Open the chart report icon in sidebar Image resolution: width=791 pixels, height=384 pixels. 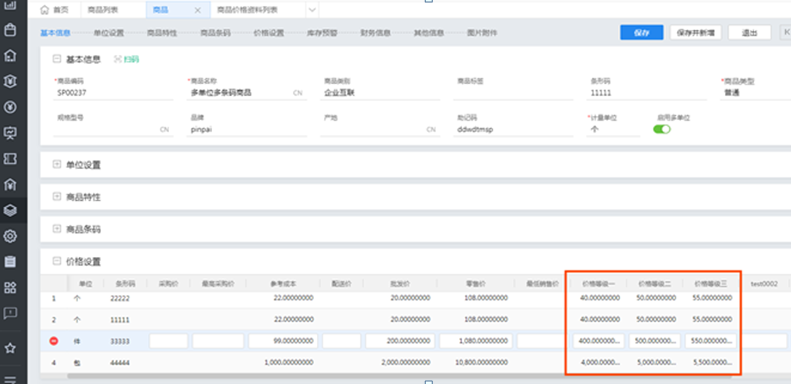pyautogui.click(x=10, y=6)
